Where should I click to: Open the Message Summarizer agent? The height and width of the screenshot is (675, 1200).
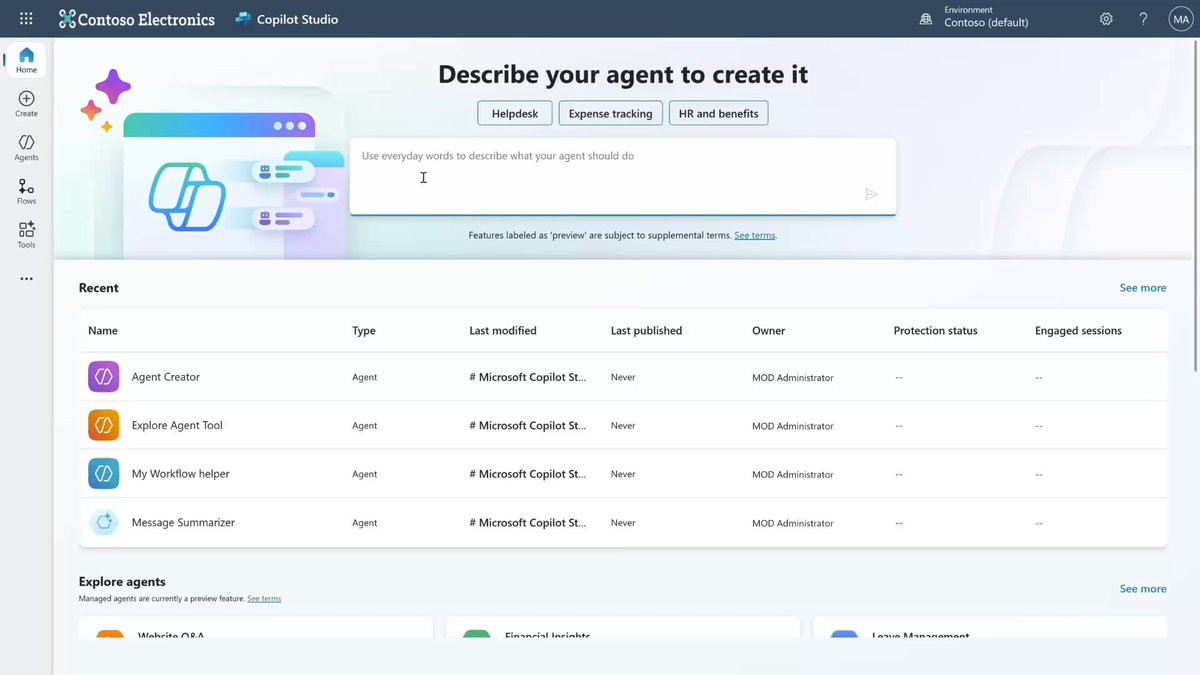click(x=183, y=522)
